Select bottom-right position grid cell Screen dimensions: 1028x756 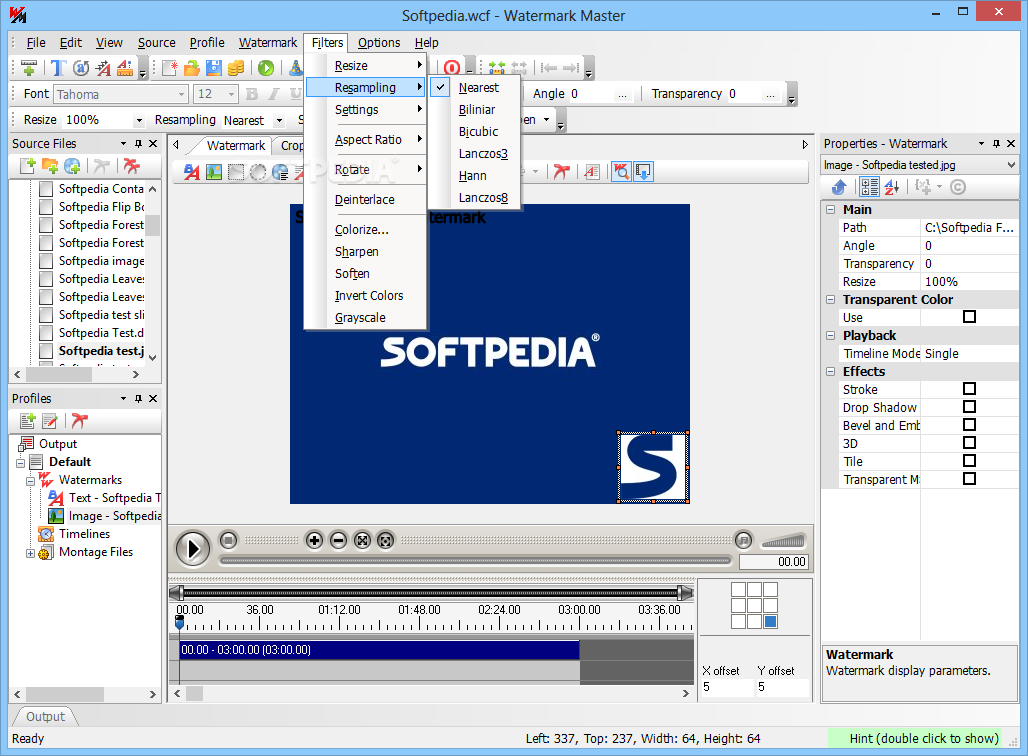[770, 622]
